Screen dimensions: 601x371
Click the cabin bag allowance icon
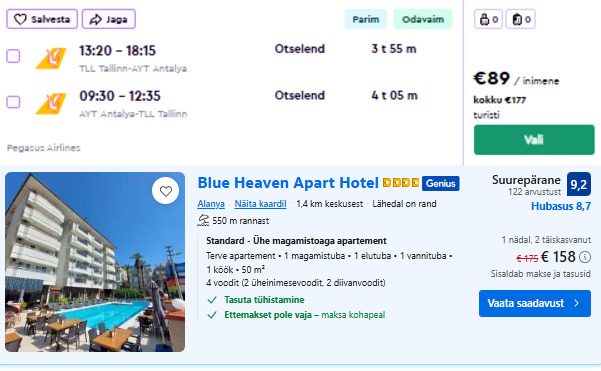[x=484, y=19]
